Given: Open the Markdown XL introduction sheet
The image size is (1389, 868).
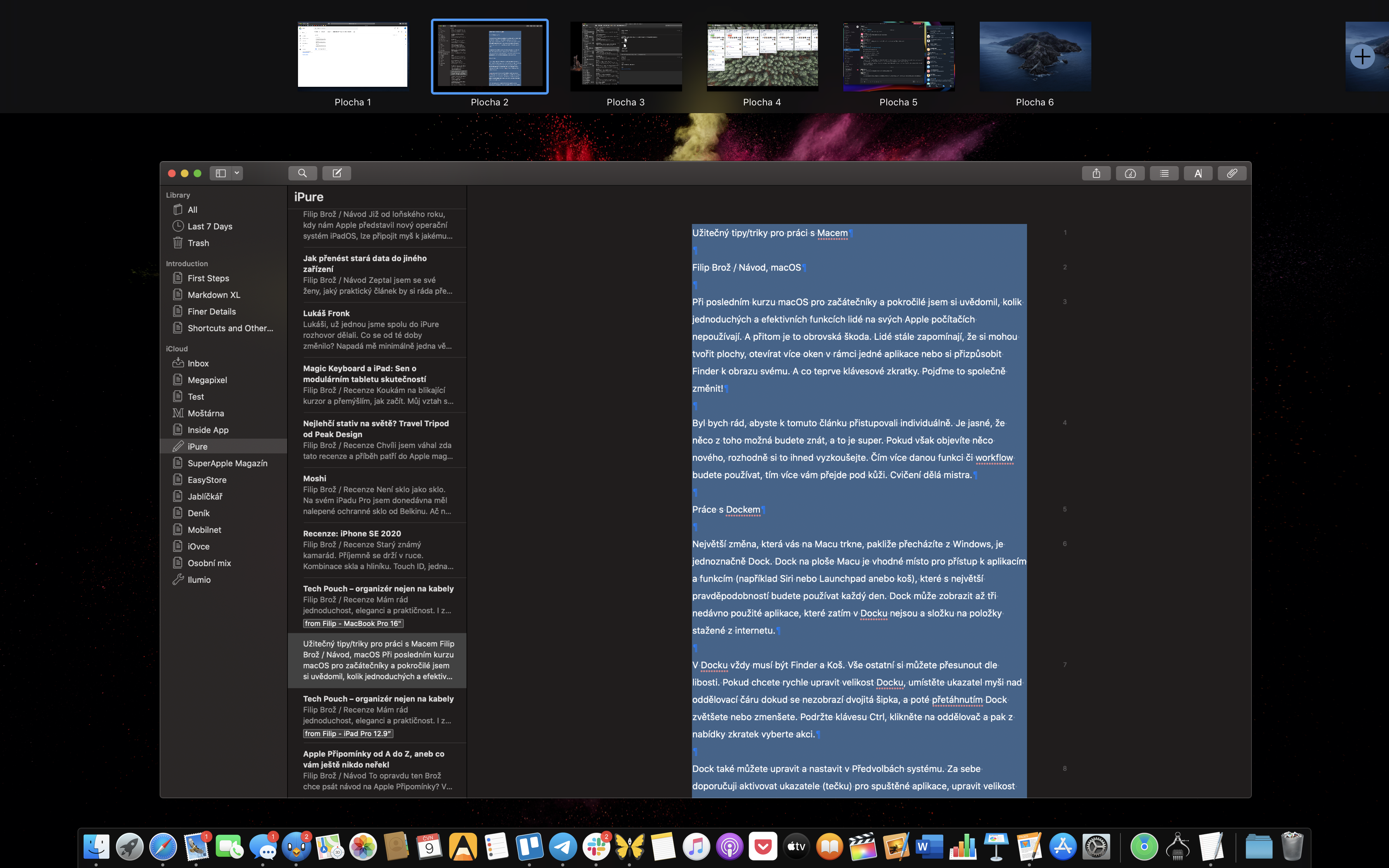Looking at the screenshot, I should click(214, 295).
